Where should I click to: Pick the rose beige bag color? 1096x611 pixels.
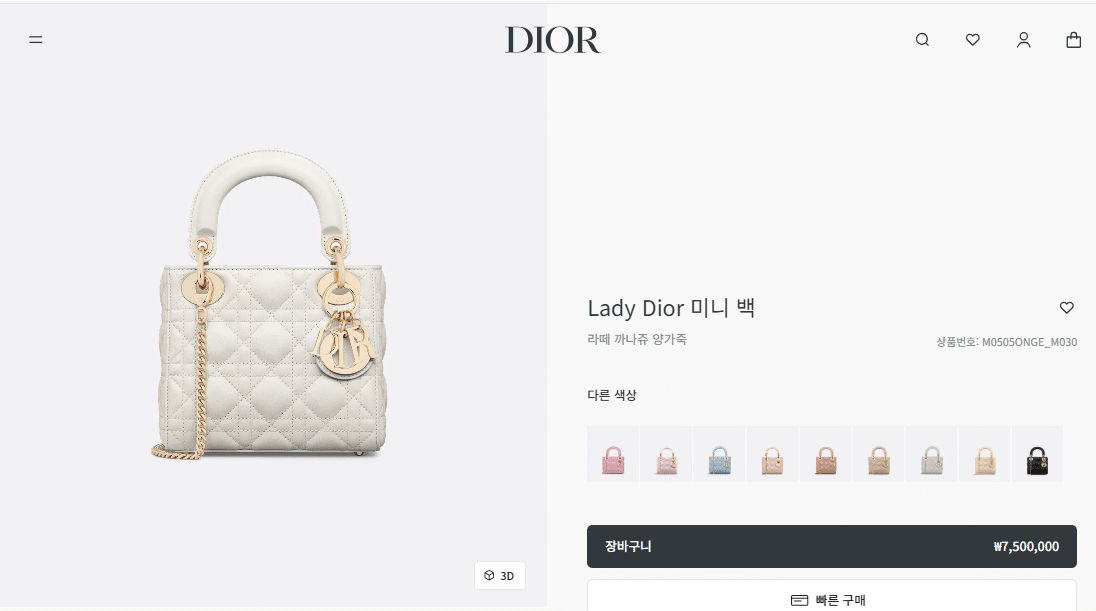click(x=825, y=454)
